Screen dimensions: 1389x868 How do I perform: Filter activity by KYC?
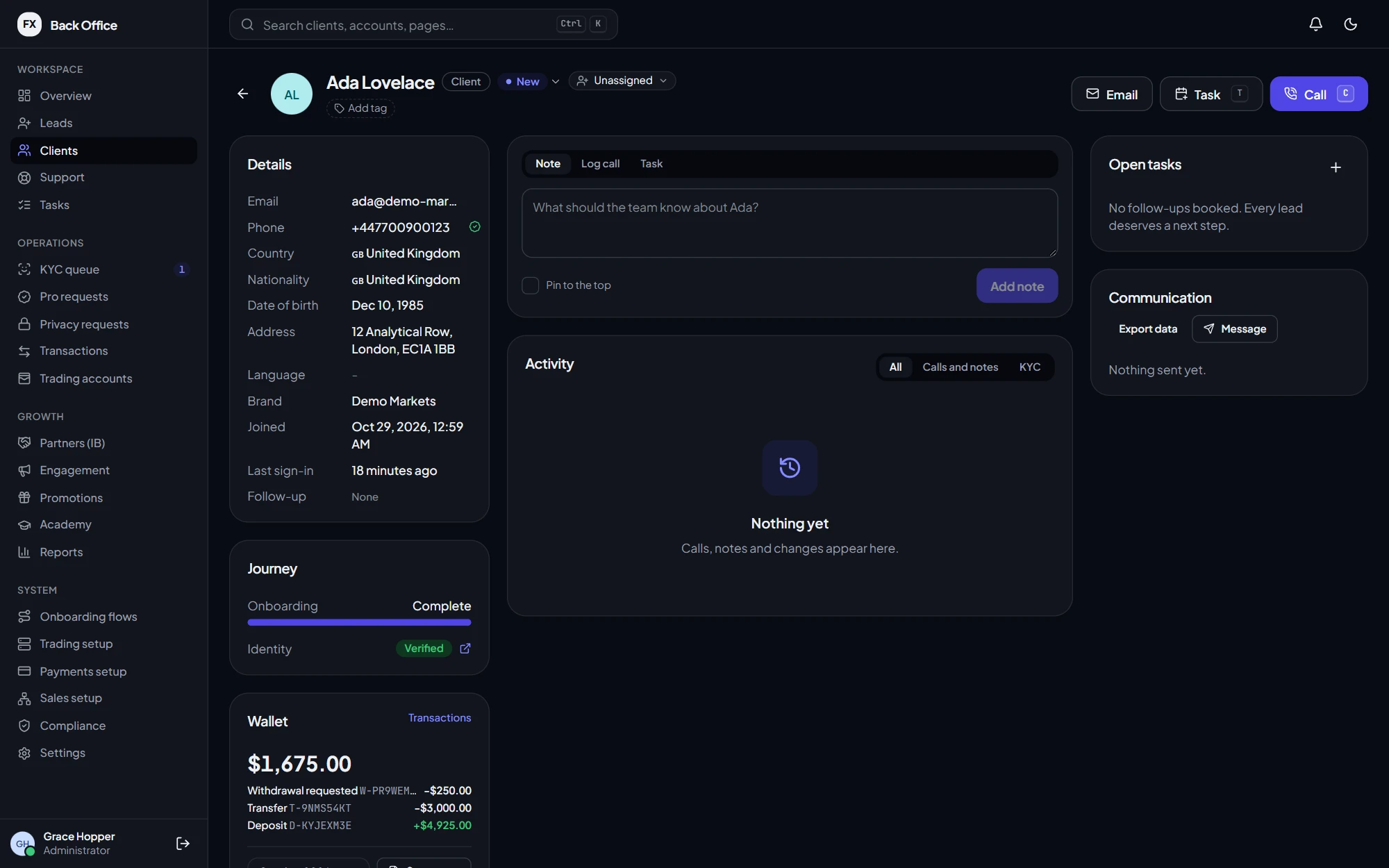point(1029,367)
